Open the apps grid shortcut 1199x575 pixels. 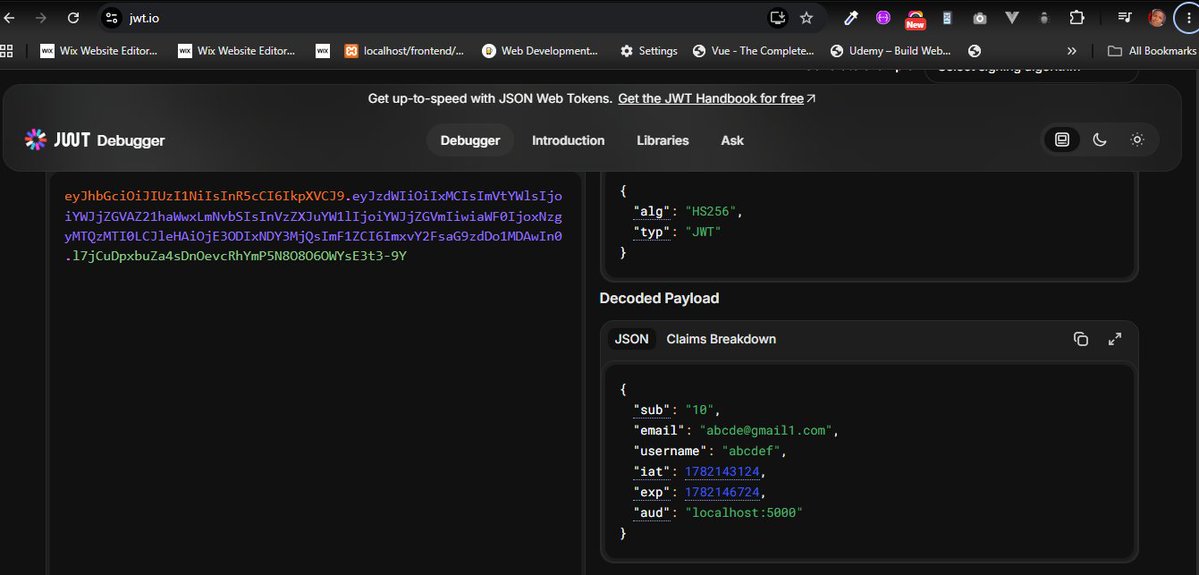pyautogui.click(x=7, y=50)
